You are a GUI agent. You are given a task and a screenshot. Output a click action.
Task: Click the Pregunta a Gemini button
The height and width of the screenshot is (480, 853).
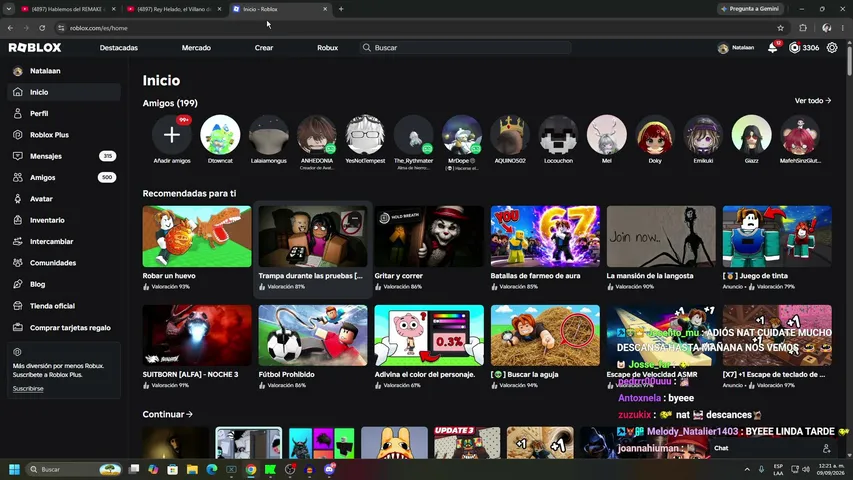[x=750, y=9]
